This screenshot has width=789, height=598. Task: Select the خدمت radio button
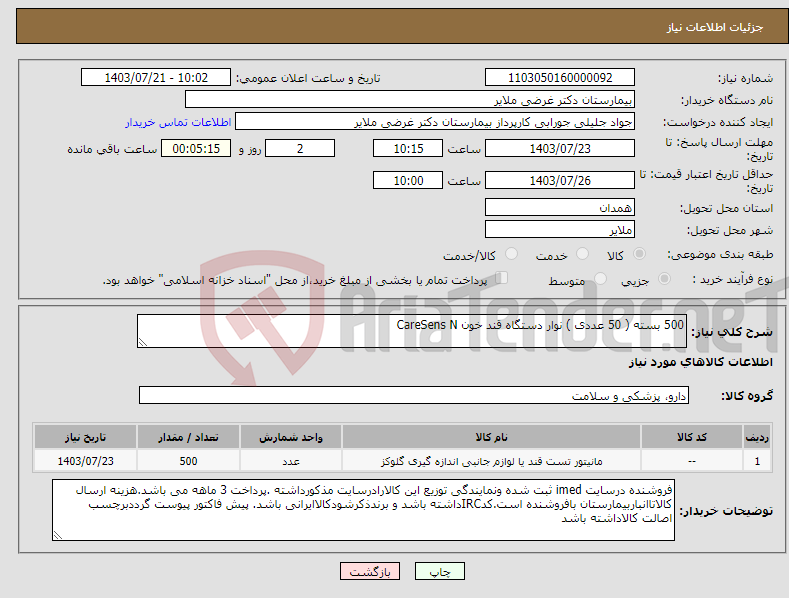tap(582, 254)
